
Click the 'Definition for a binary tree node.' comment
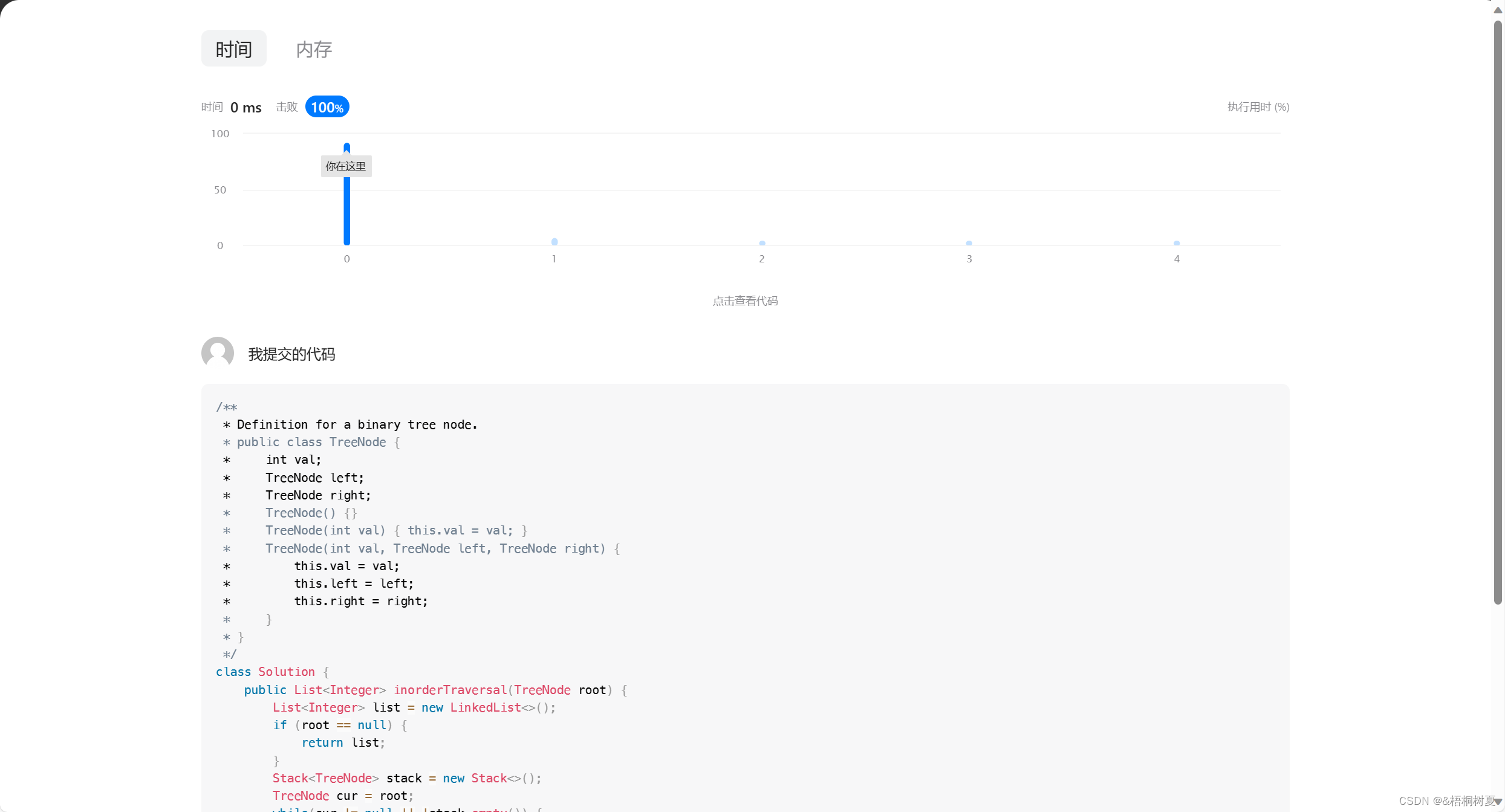click(x=357, y=424)
